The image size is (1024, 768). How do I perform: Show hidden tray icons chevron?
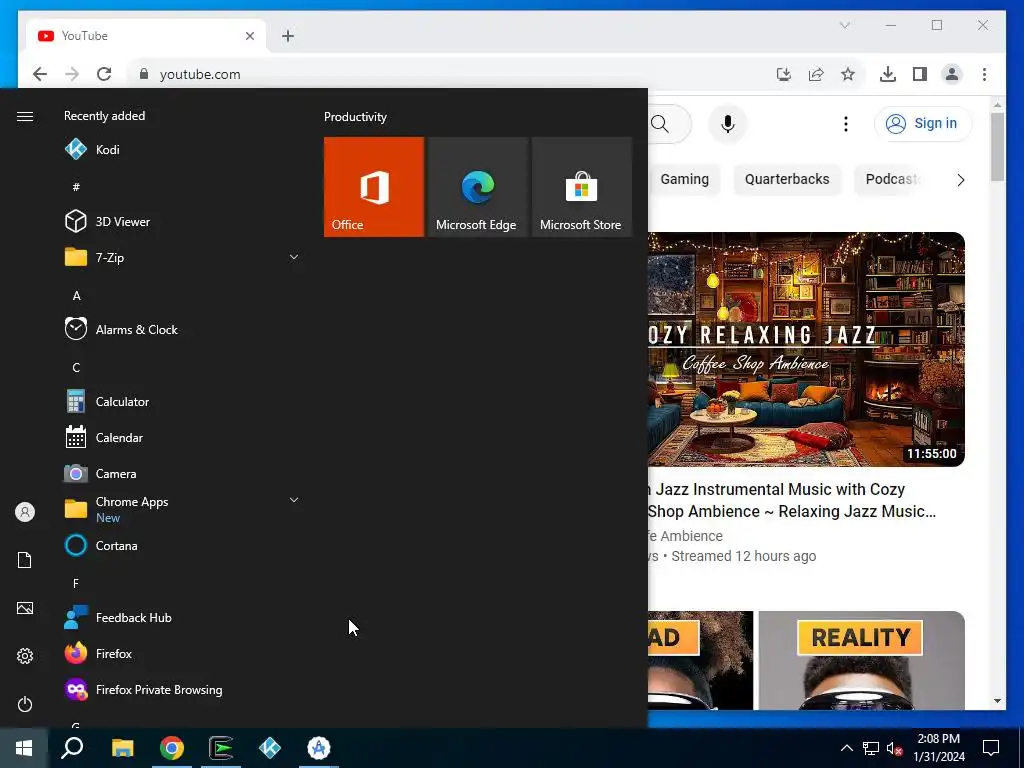[846, 748]
